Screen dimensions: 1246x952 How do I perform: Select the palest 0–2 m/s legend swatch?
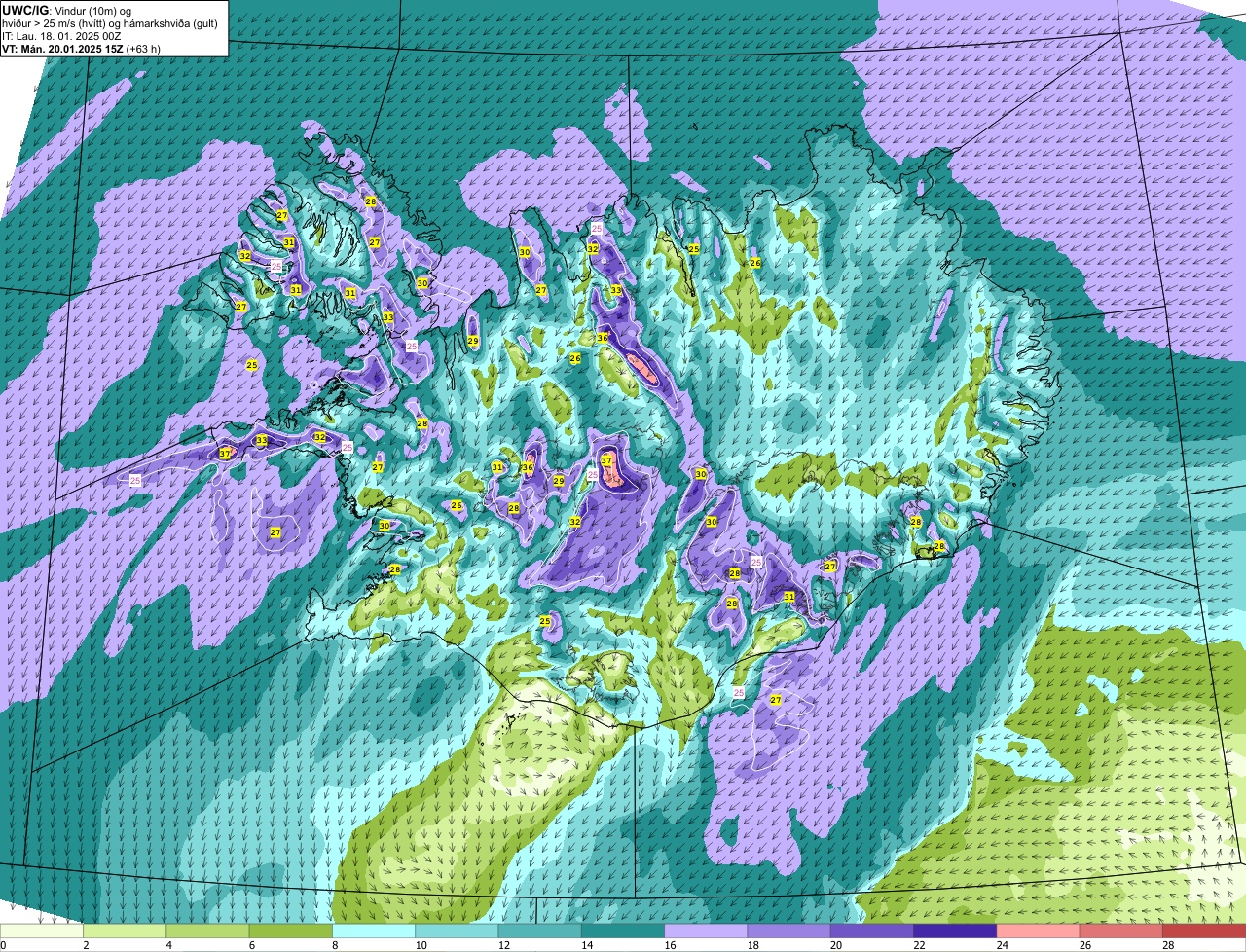coord(42,932)
